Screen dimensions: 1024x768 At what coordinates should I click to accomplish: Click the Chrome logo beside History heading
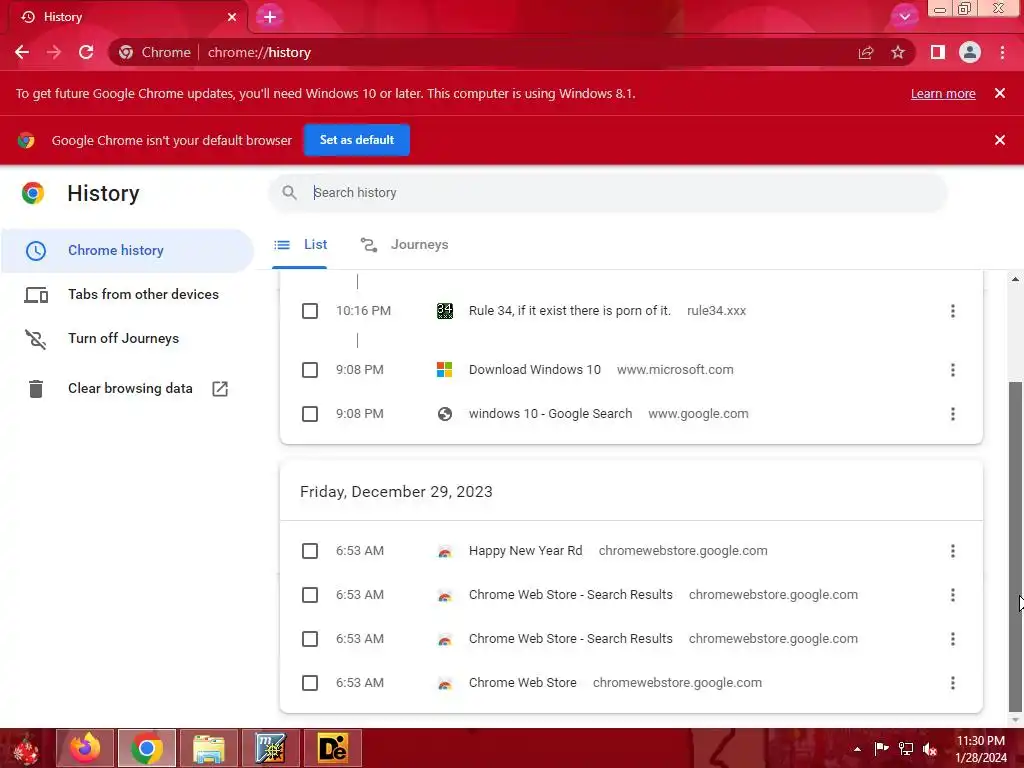click(x=33, y=193)
